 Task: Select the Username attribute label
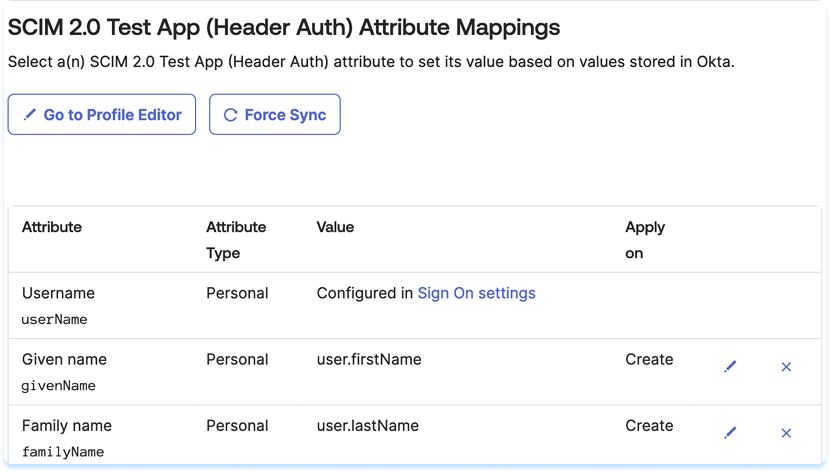point(58,293)
